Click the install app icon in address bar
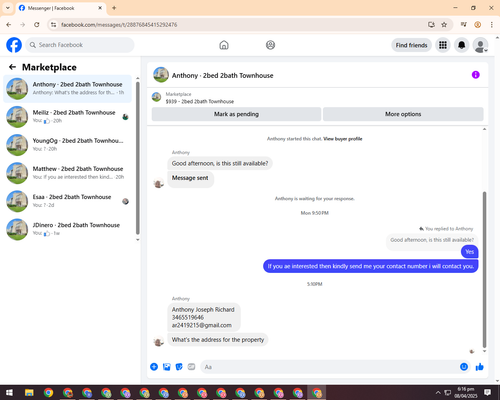 pos(431,25)
